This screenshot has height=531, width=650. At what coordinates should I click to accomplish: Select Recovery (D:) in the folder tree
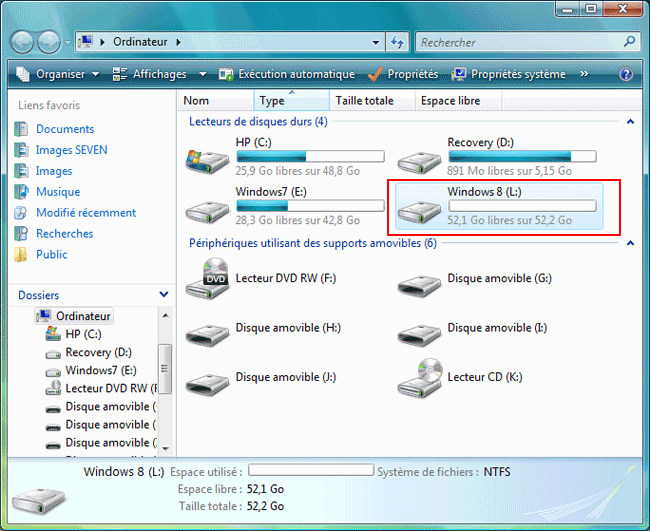pyautogui.click(x=98, y=352)
